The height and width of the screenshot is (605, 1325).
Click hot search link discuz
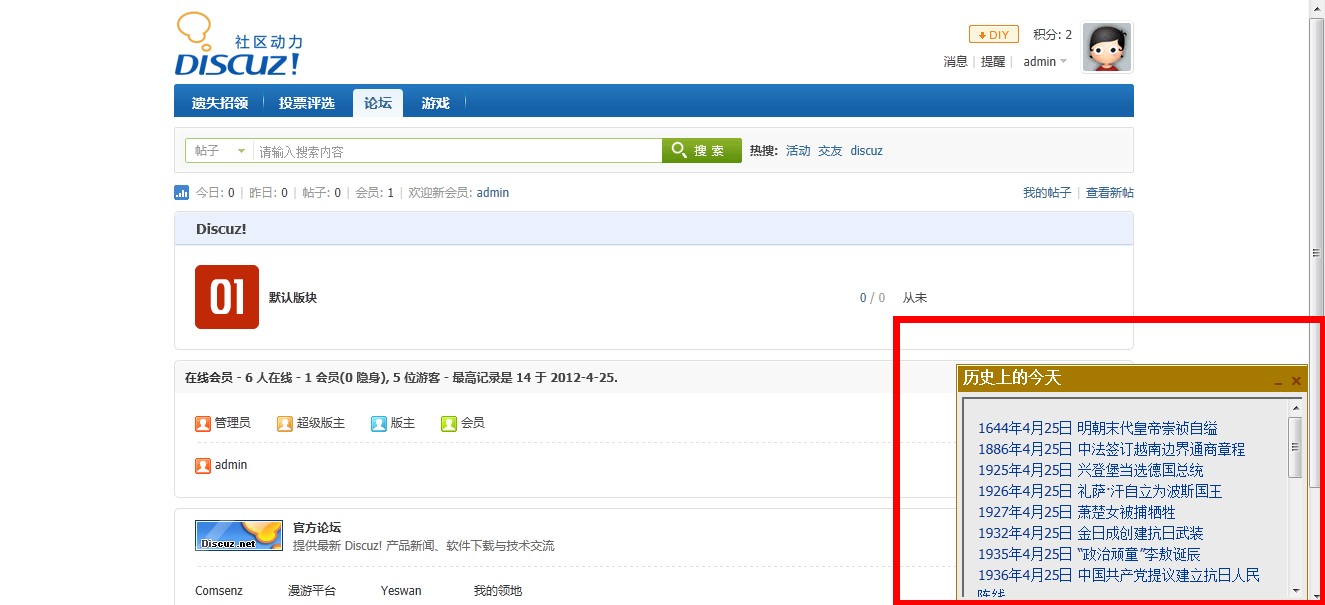(867, 151)
